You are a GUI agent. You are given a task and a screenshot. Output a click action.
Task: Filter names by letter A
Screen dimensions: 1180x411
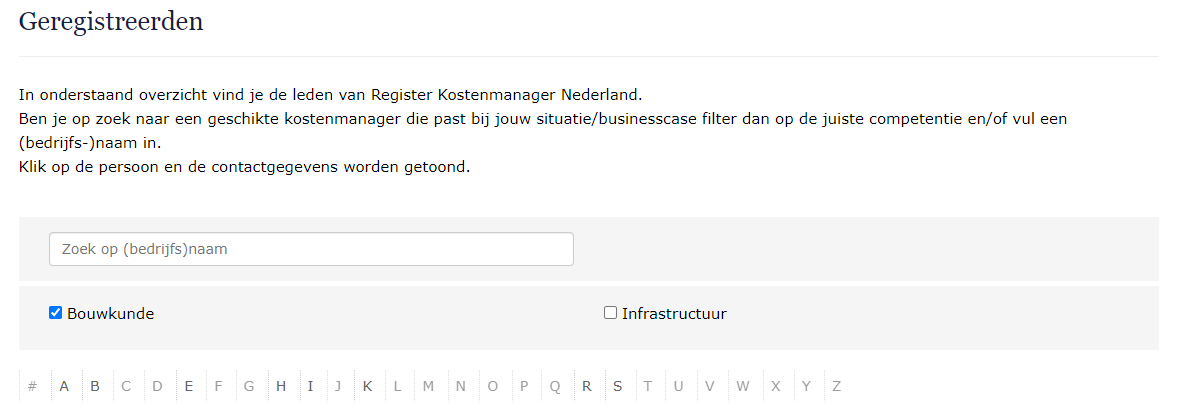click(64, 387)
